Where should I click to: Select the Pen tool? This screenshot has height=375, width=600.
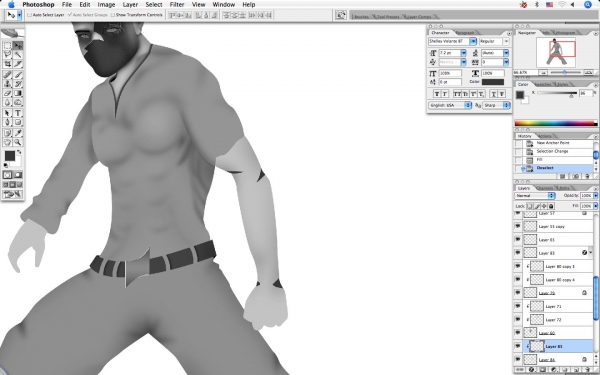click(7, 122)
